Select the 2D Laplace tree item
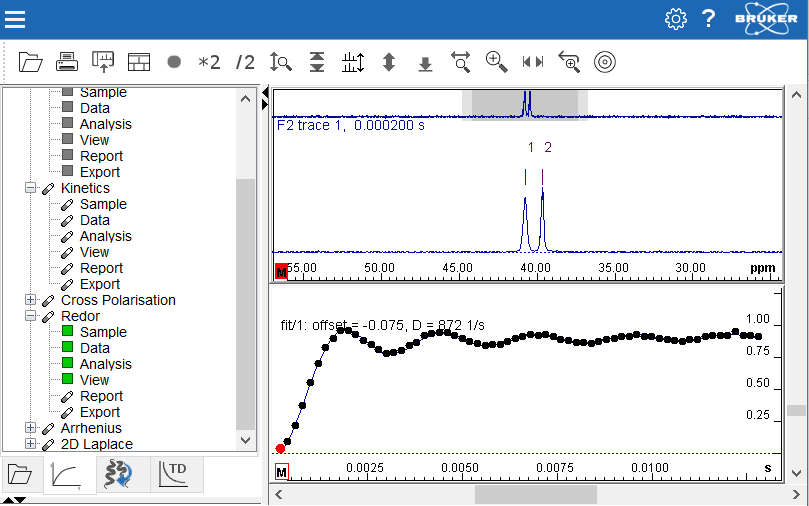 (96, 444)
